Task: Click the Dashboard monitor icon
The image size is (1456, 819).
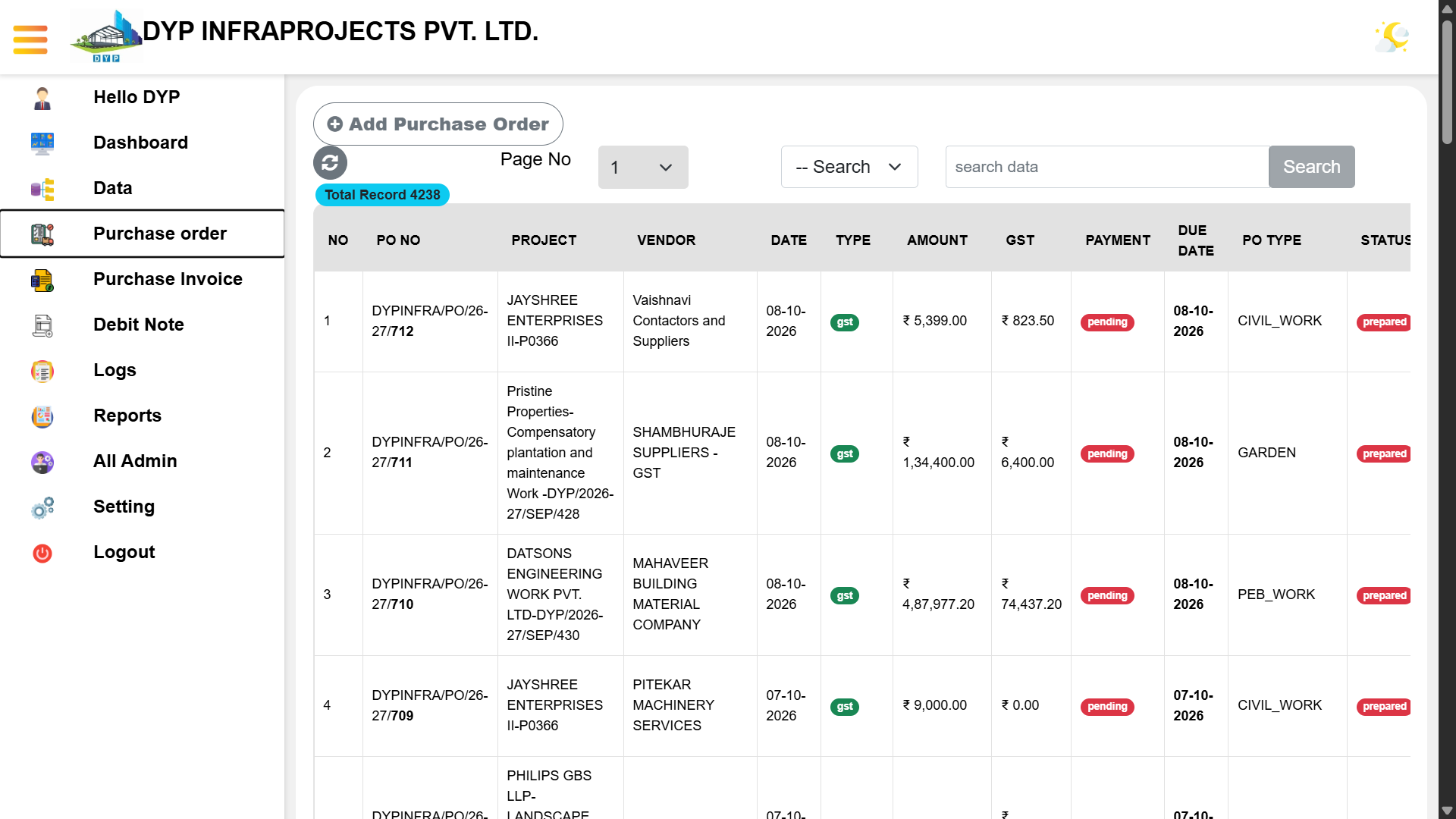Action: click(42, 143)
